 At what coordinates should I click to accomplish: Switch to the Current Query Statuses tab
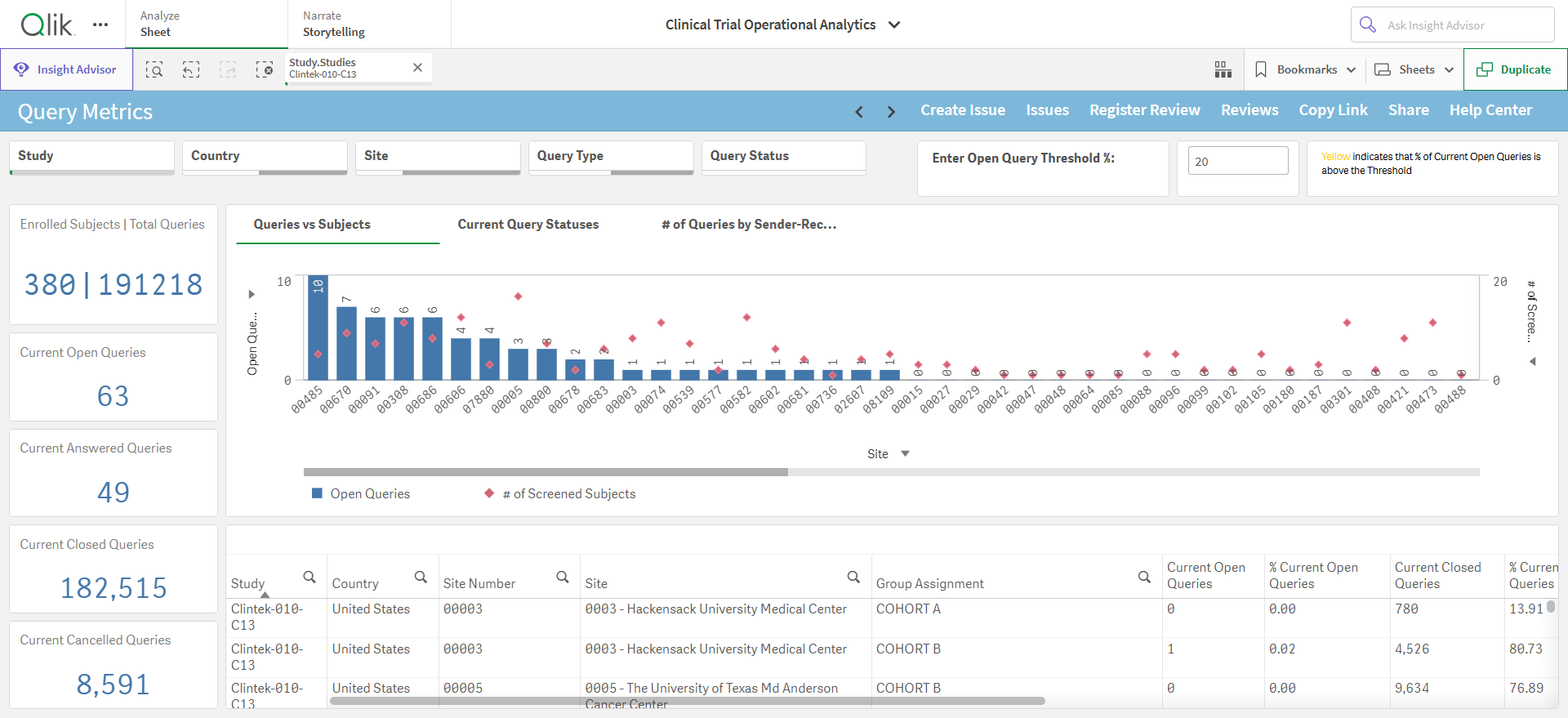pyautogui.click(x=528, y=225)
